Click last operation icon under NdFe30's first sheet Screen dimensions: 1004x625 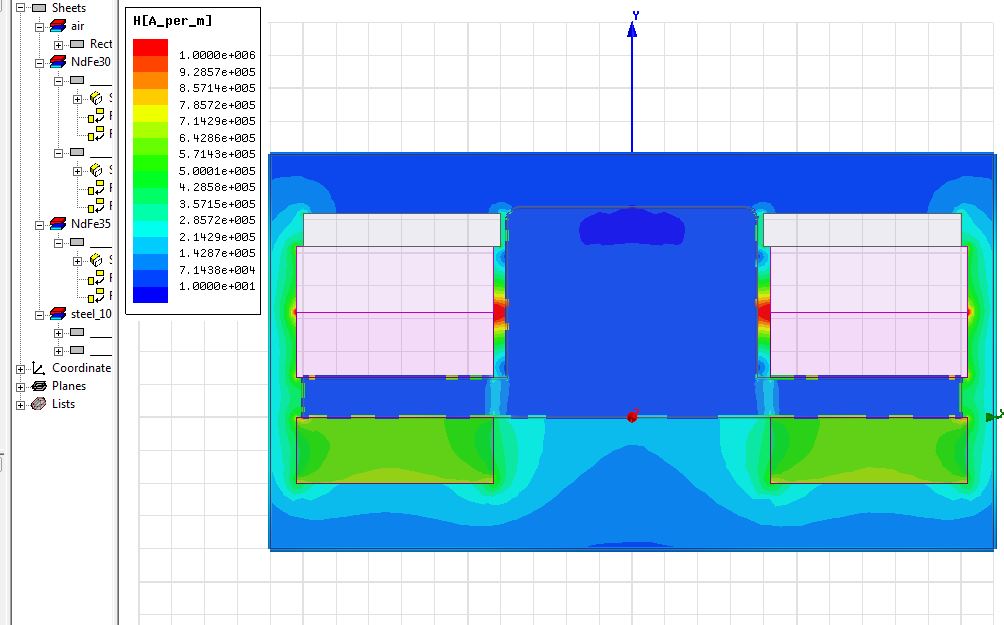pyautogui.click(x=96, y=134)
